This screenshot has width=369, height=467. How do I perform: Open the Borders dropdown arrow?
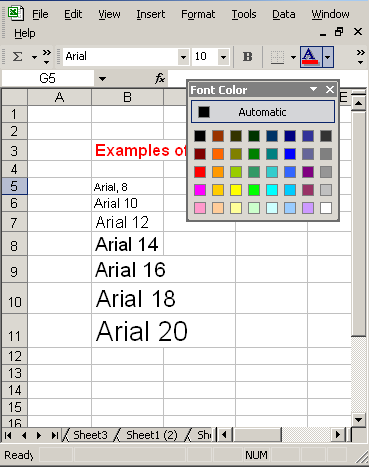pos(293,57)
